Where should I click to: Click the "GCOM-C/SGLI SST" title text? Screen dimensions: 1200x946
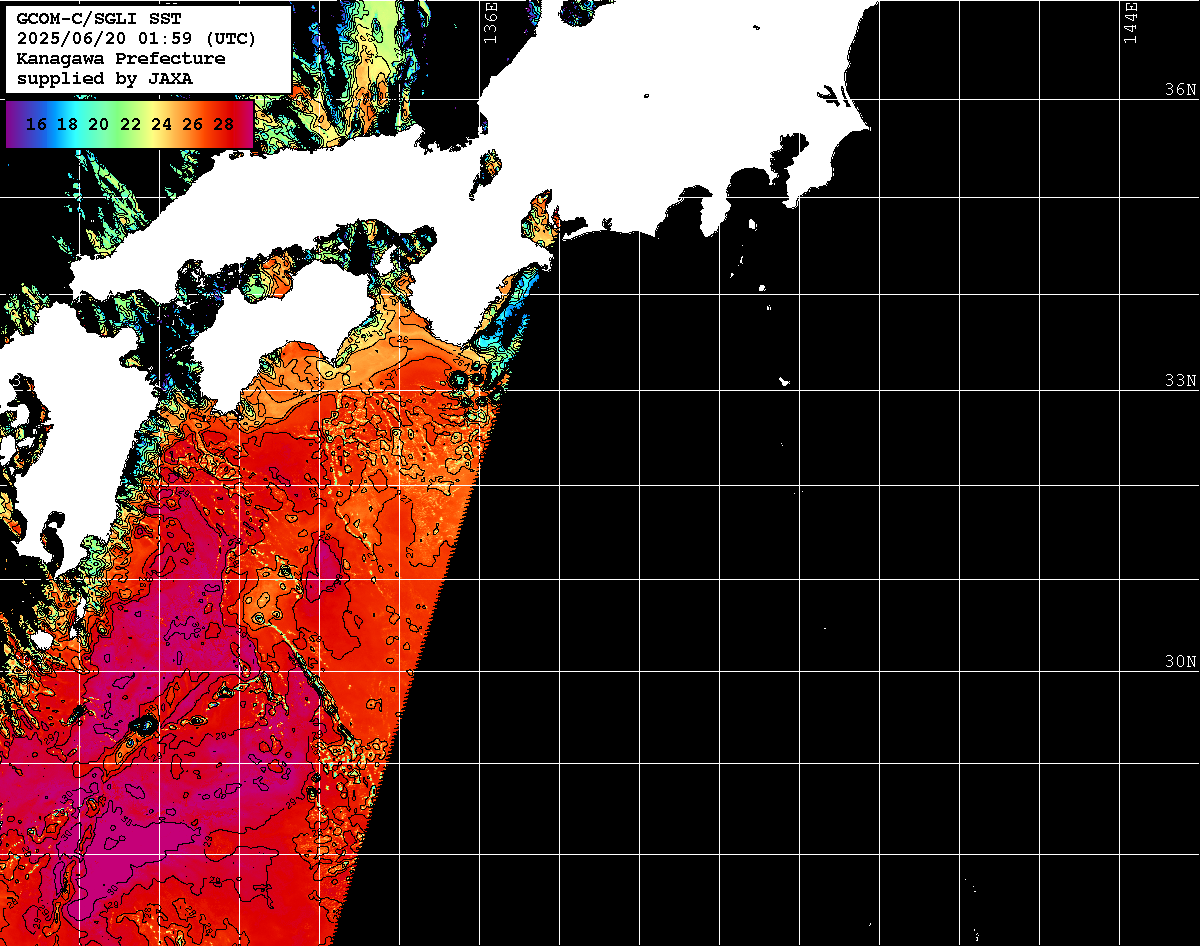tap(99, 19)
